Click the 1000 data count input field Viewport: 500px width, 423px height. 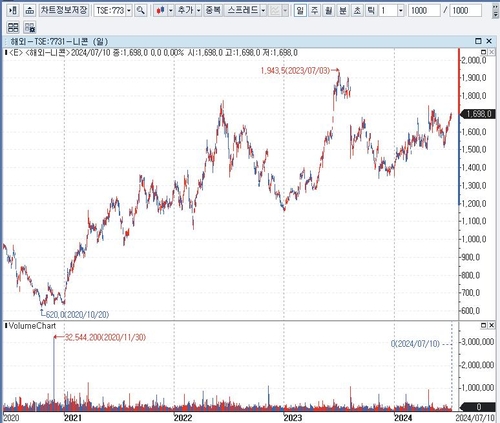click(x=424, y=11)
